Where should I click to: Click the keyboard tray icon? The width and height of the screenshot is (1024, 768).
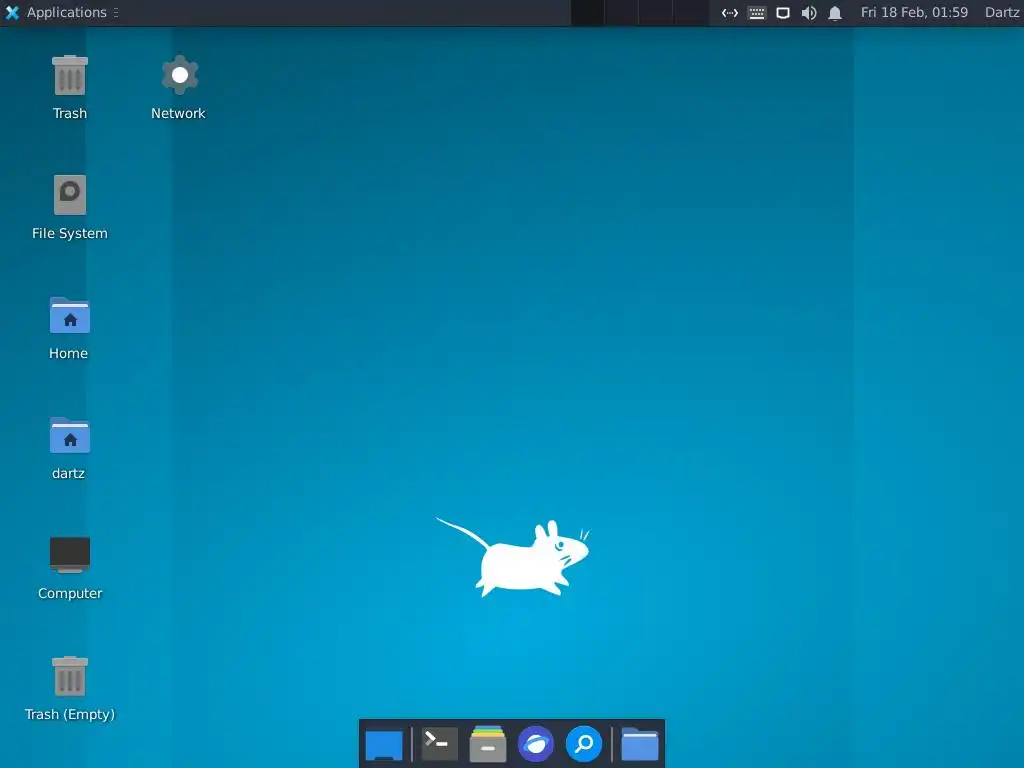[756, 13]
